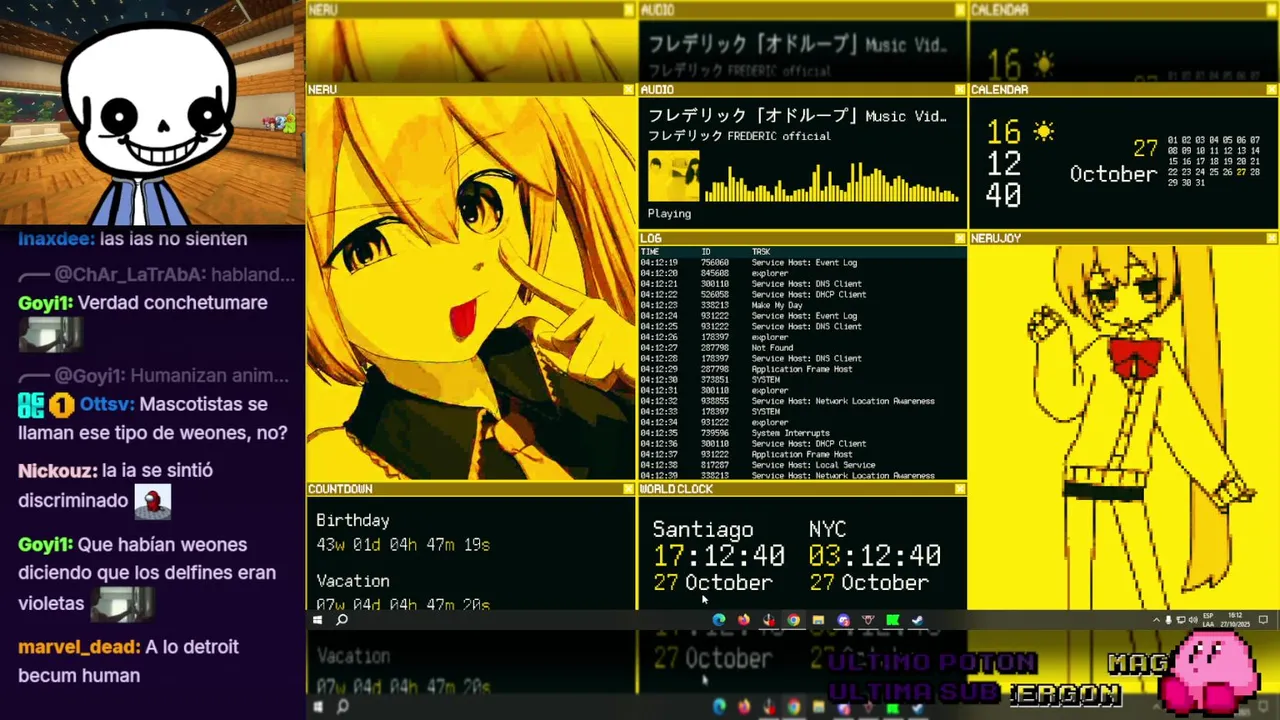Open the notification center icon in tray
The image size is (1280, 720).
click(1263, 620)
